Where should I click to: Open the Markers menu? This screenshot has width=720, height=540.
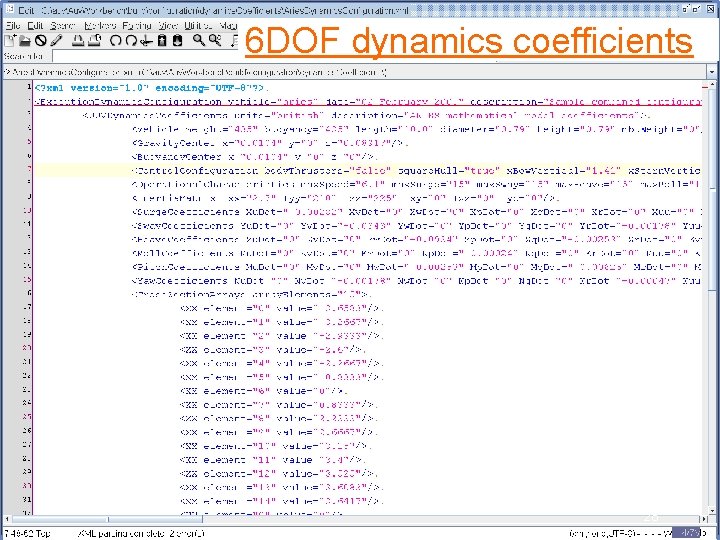point(100,26)
